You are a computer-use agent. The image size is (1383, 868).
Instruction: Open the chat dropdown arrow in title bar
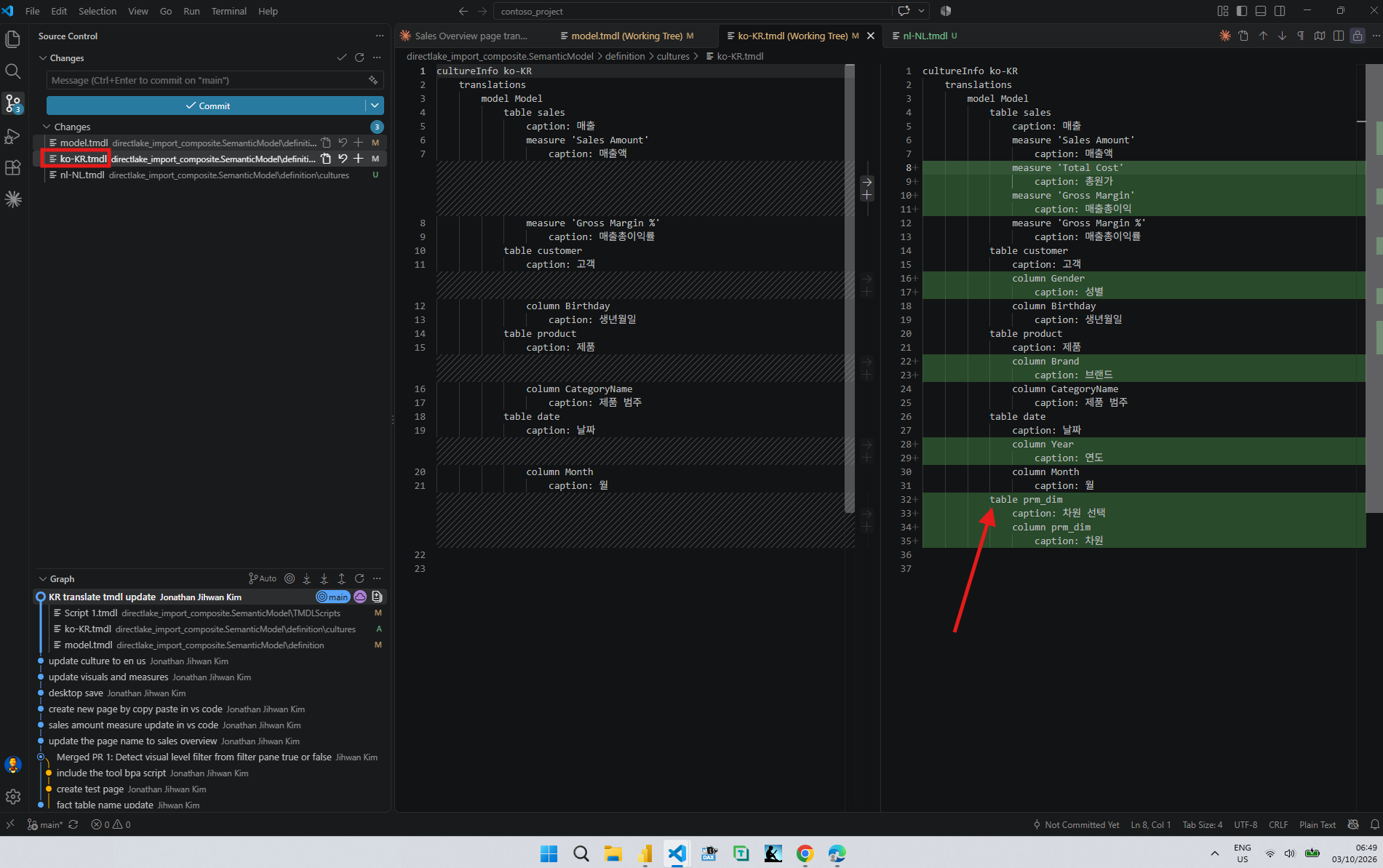coord(922,11)
